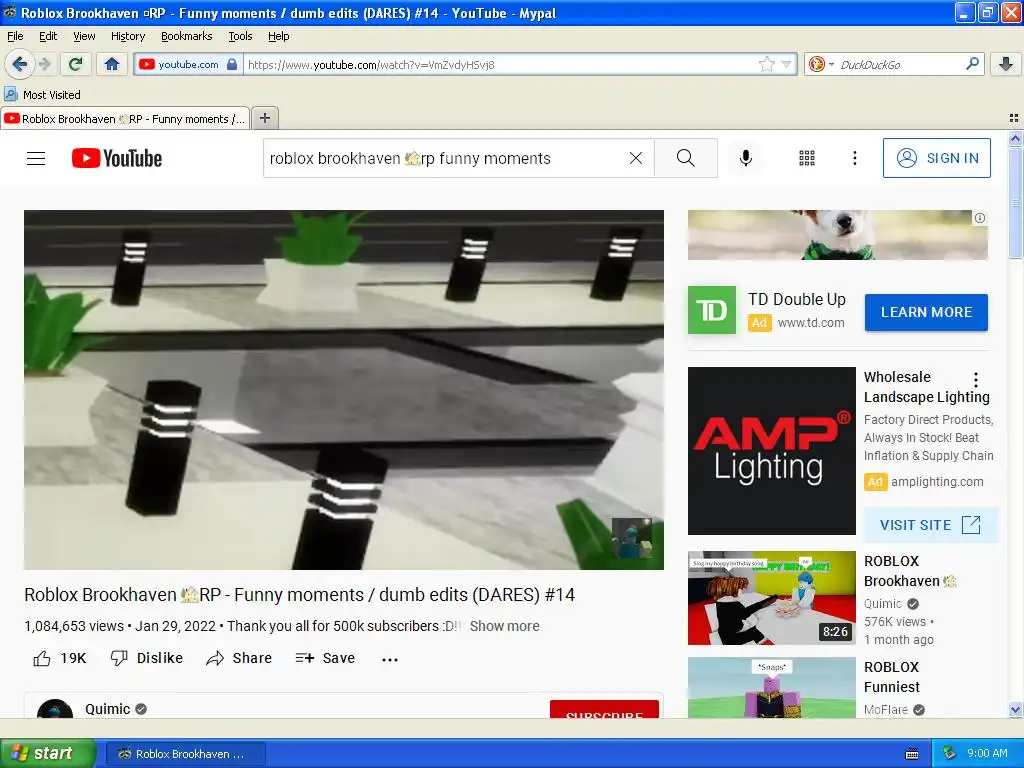Click the SIGN IN button
Screen dimensions: 1024x768
tap(936, 158)
